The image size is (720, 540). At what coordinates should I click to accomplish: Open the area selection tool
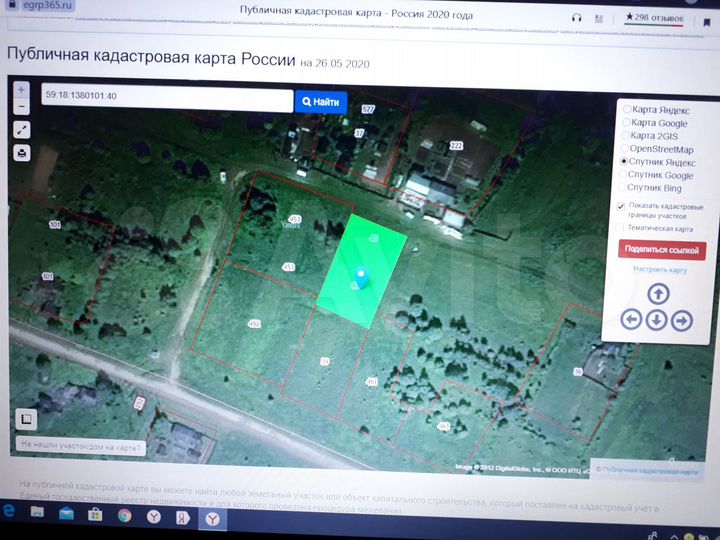pyautogui.click(x=26, y=419)
